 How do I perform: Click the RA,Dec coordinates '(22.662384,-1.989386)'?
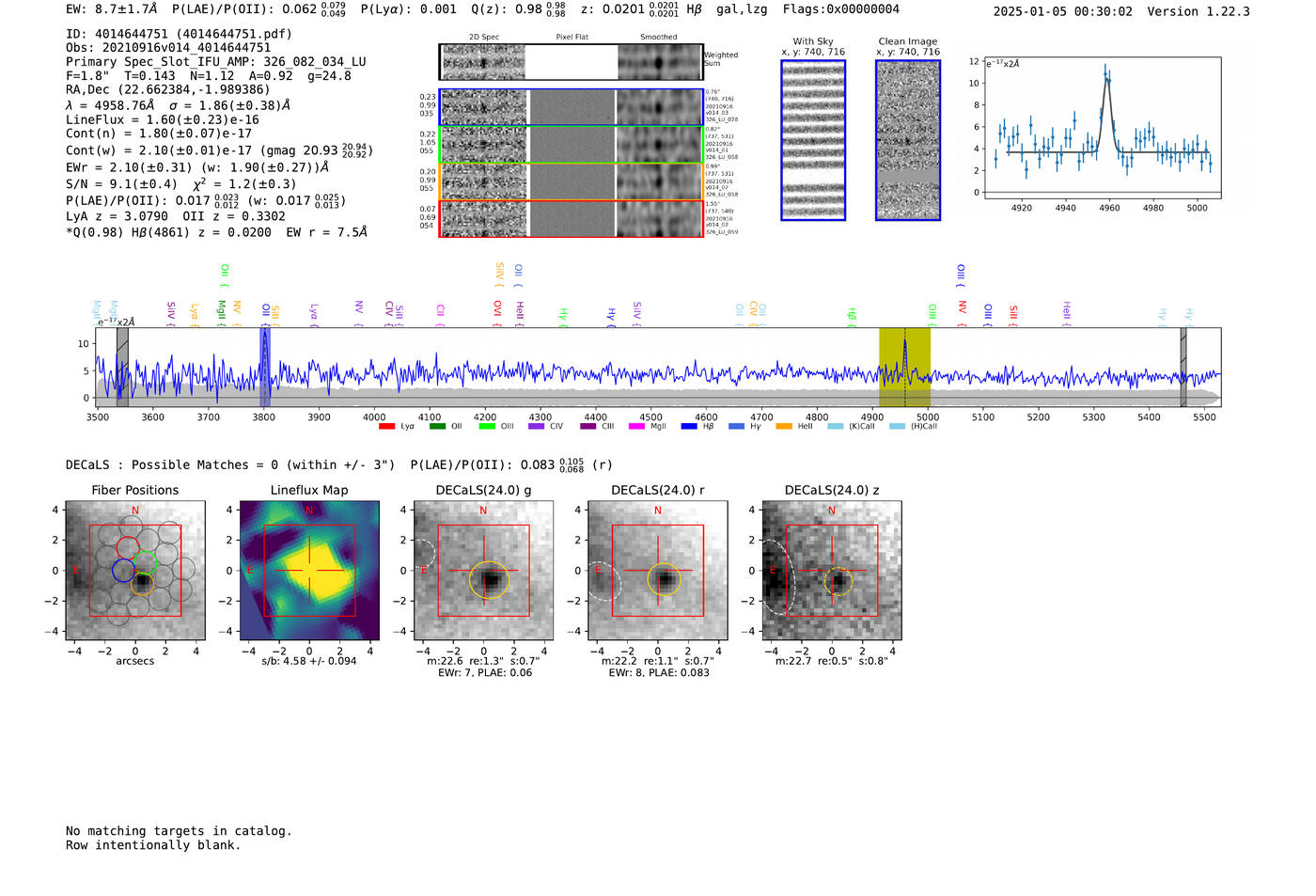168,90
